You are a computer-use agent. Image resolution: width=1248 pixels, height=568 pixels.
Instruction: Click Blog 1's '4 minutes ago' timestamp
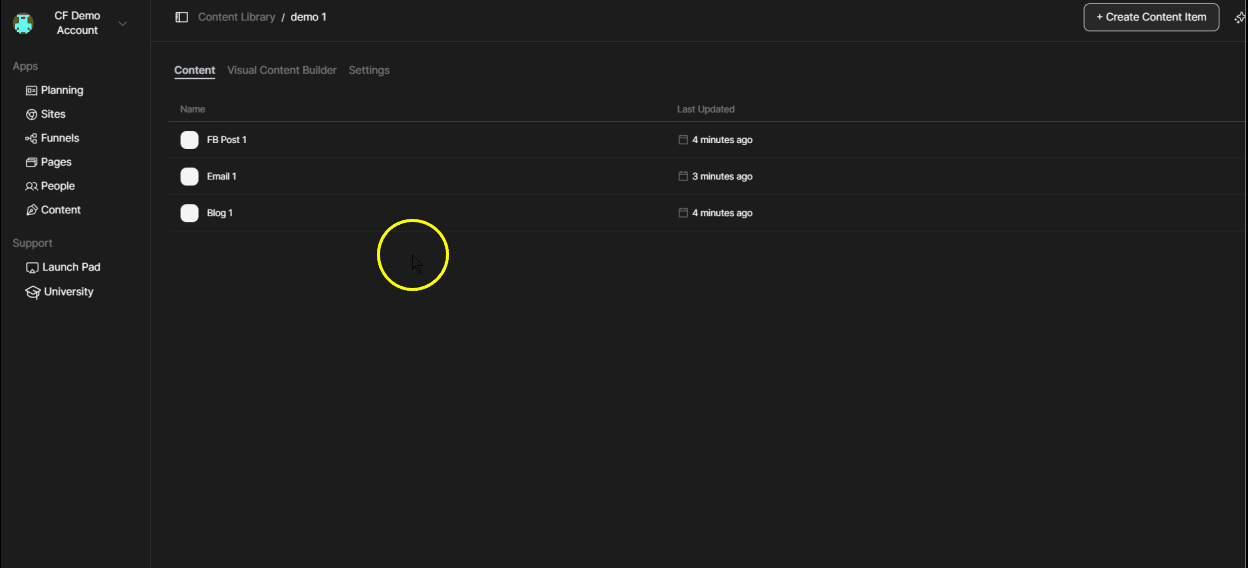(x=722, y=213)
